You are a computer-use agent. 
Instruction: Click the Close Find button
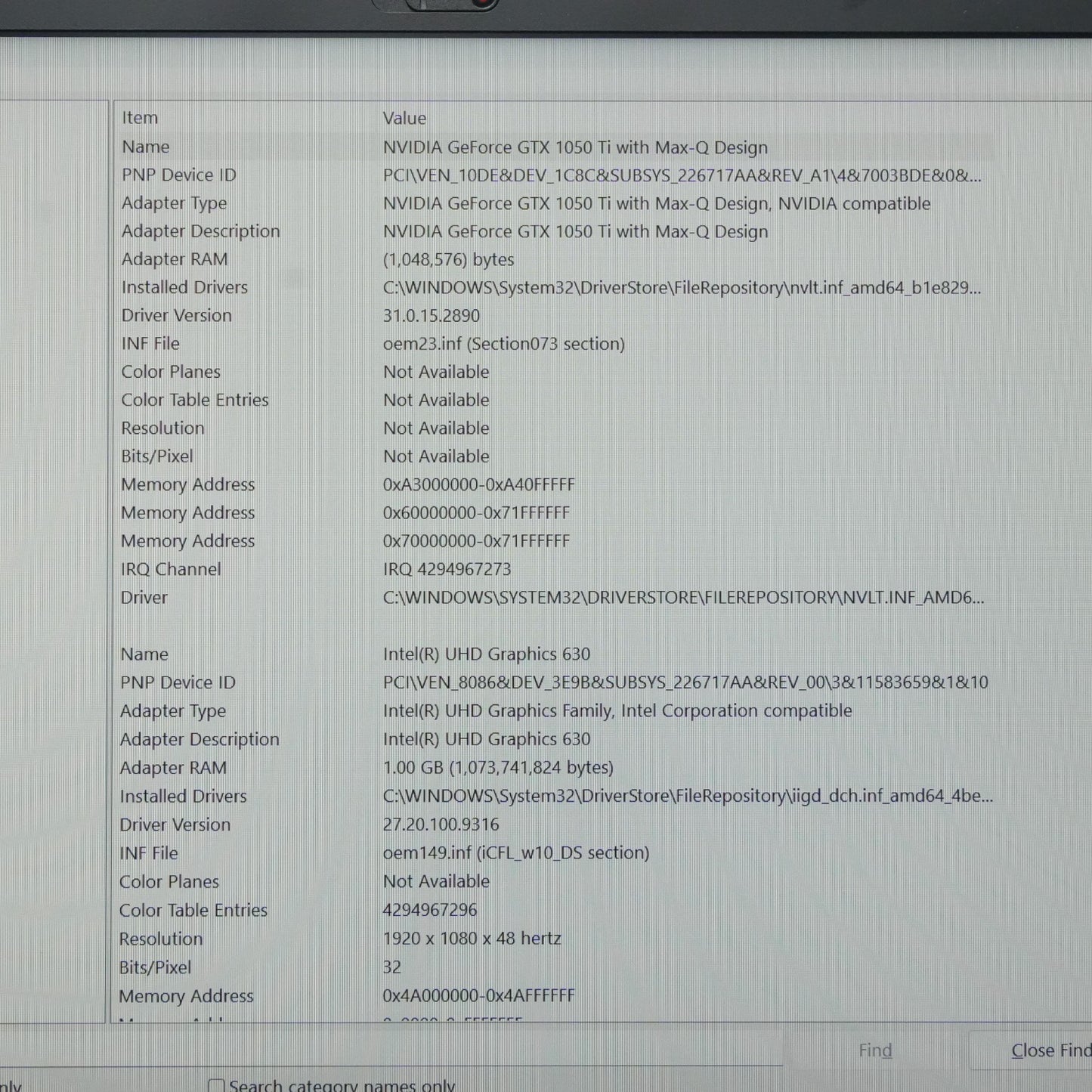pyautogui.click(x=1051, y=1050)
